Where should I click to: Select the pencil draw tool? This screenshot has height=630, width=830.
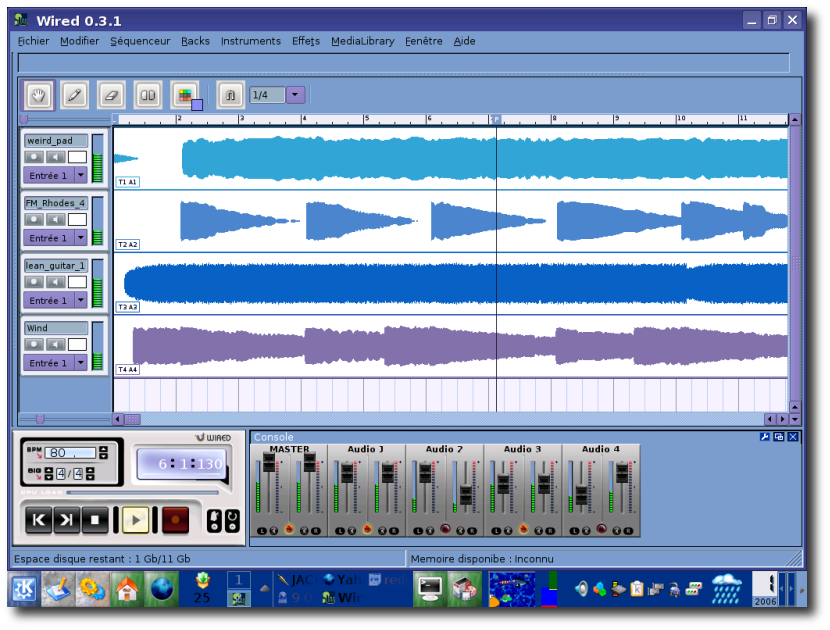click(x=75, y=95)
